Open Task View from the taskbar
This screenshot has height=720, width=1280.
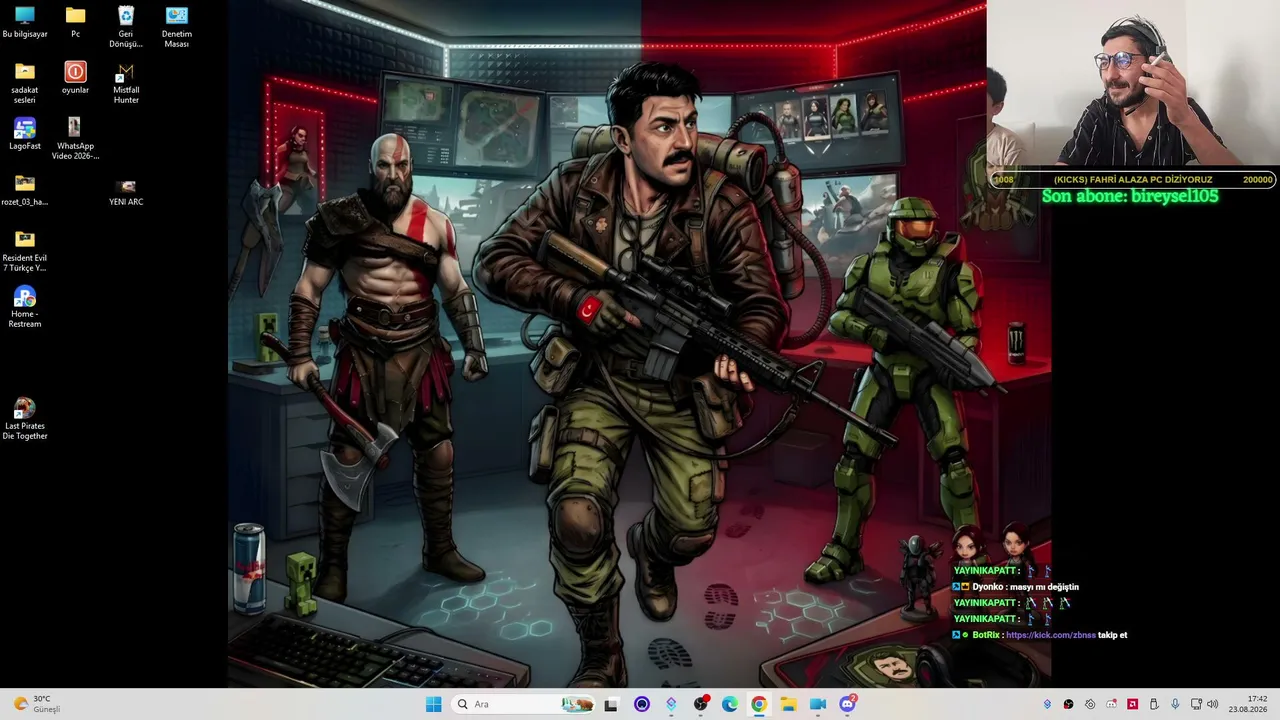(x=611, y=704)
